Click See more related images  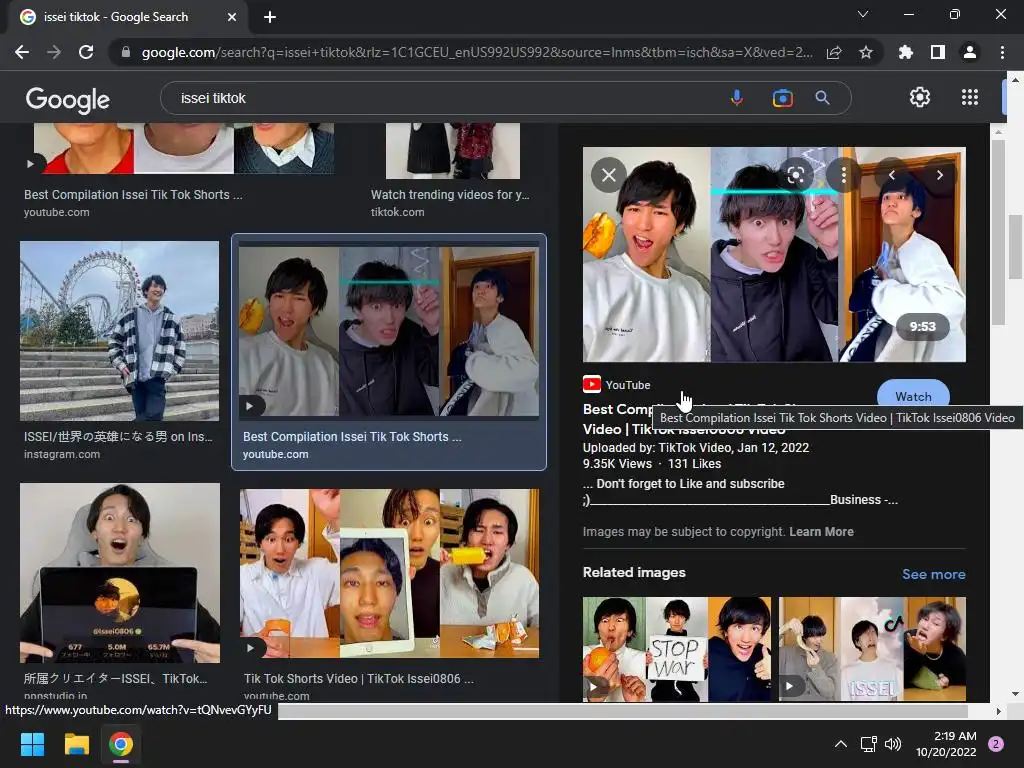(x=933, y=574)
